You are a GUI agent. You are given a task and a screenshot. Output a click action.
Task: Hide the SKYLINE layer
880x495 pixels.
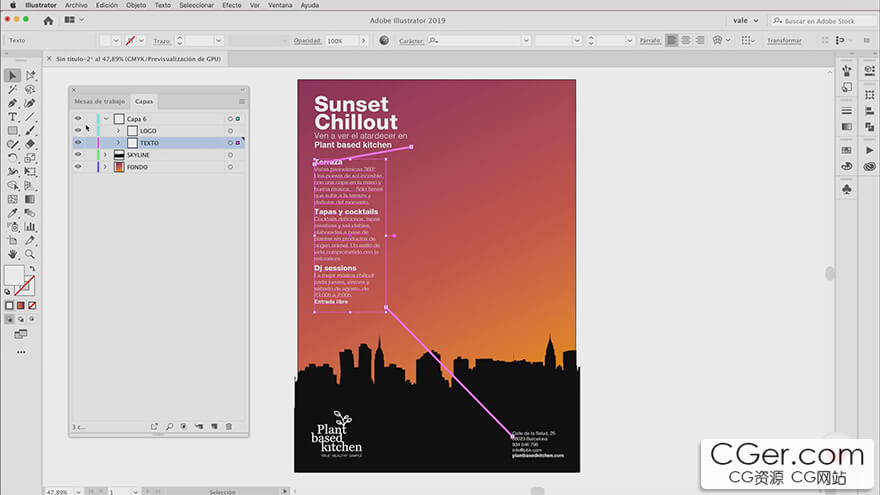click(78, 154)
